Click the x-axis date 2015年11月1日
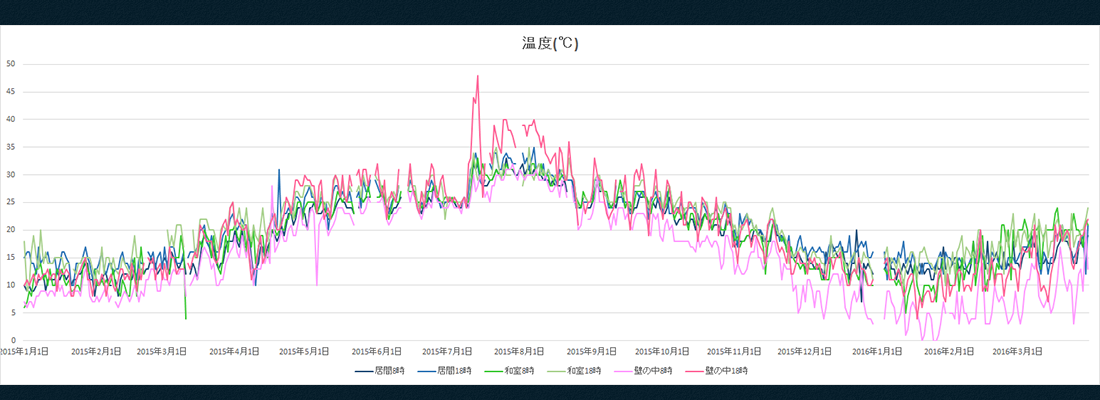The width and height of the screenshot is (1100, 400). point(733,350)
